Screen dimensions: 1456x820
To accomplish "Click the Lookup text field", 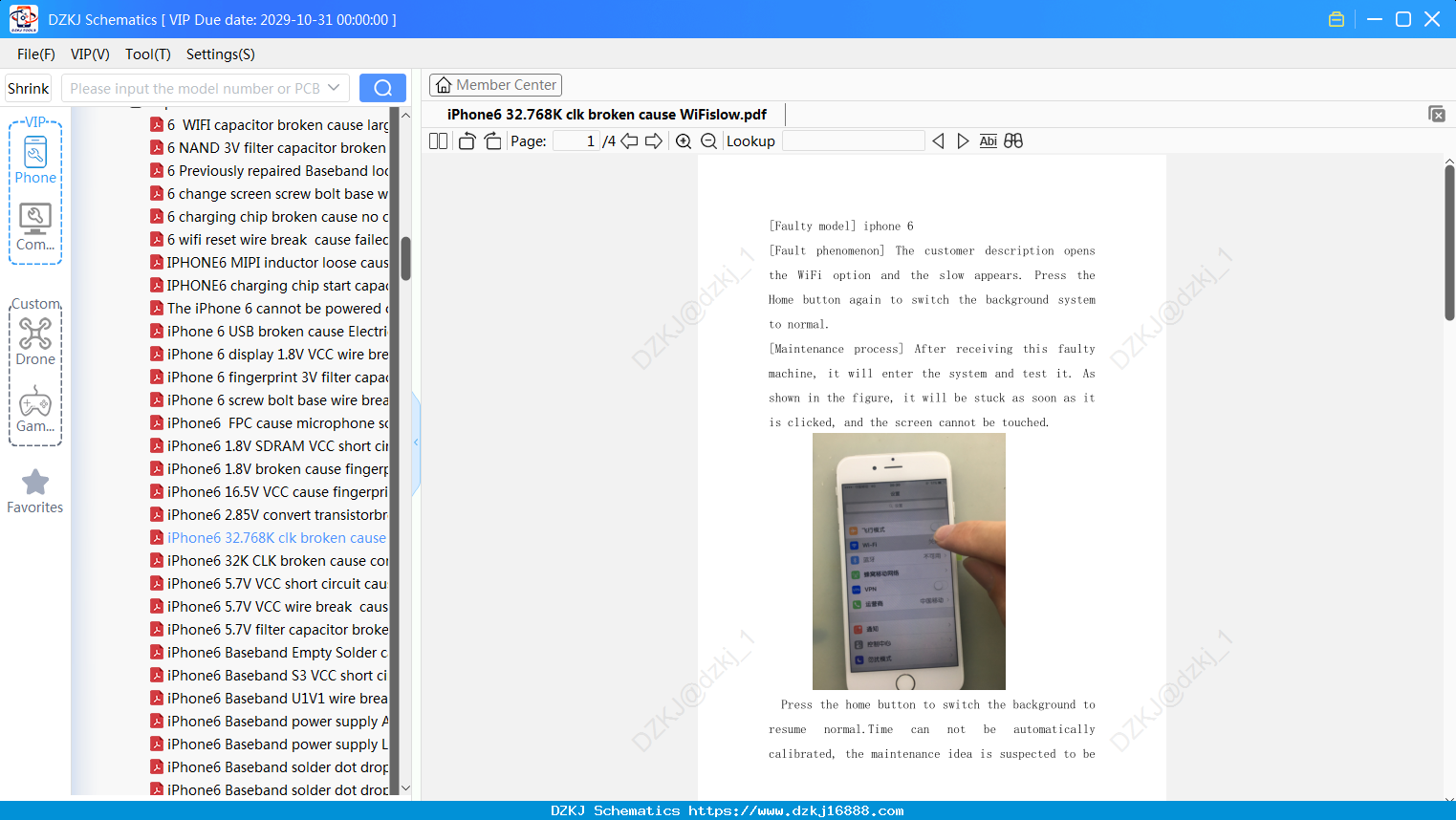I will point(853,141).
